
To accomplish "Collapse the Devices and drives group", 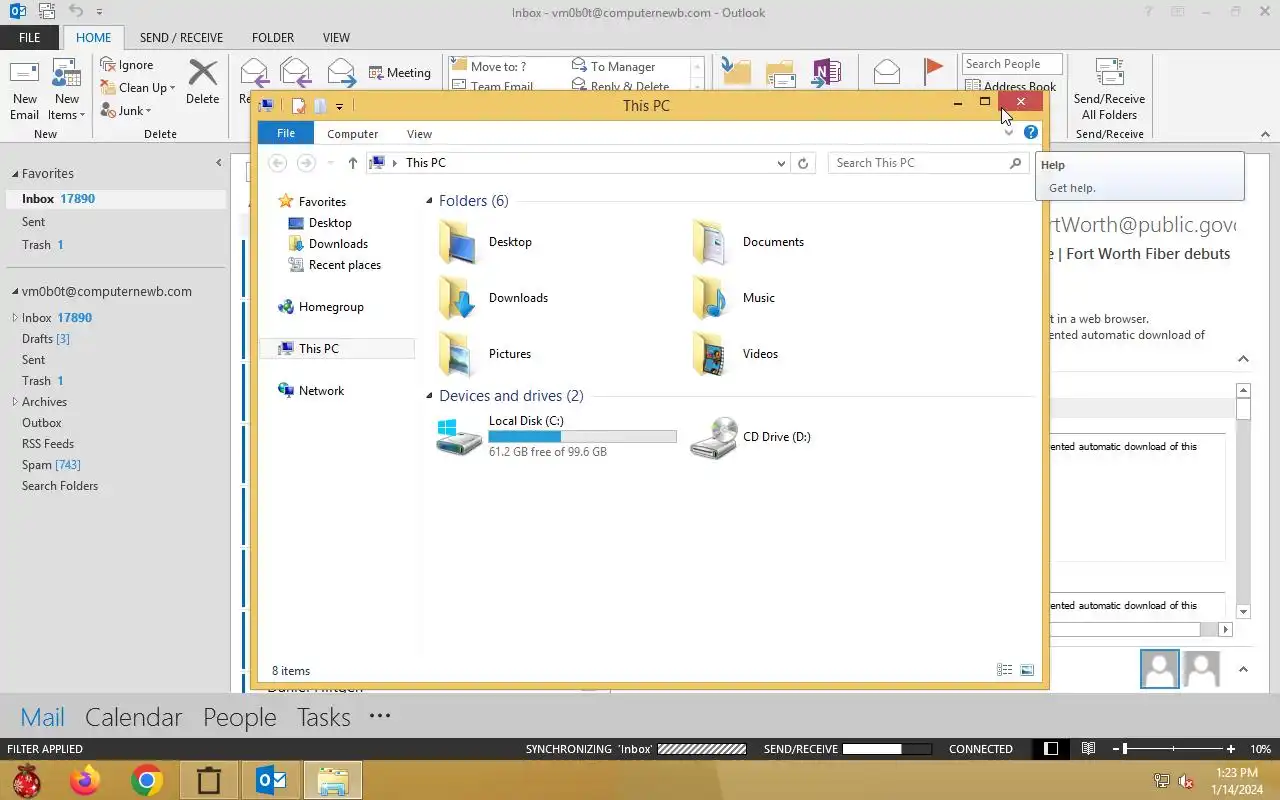I will pyautogui.click(x=430, y=396).
